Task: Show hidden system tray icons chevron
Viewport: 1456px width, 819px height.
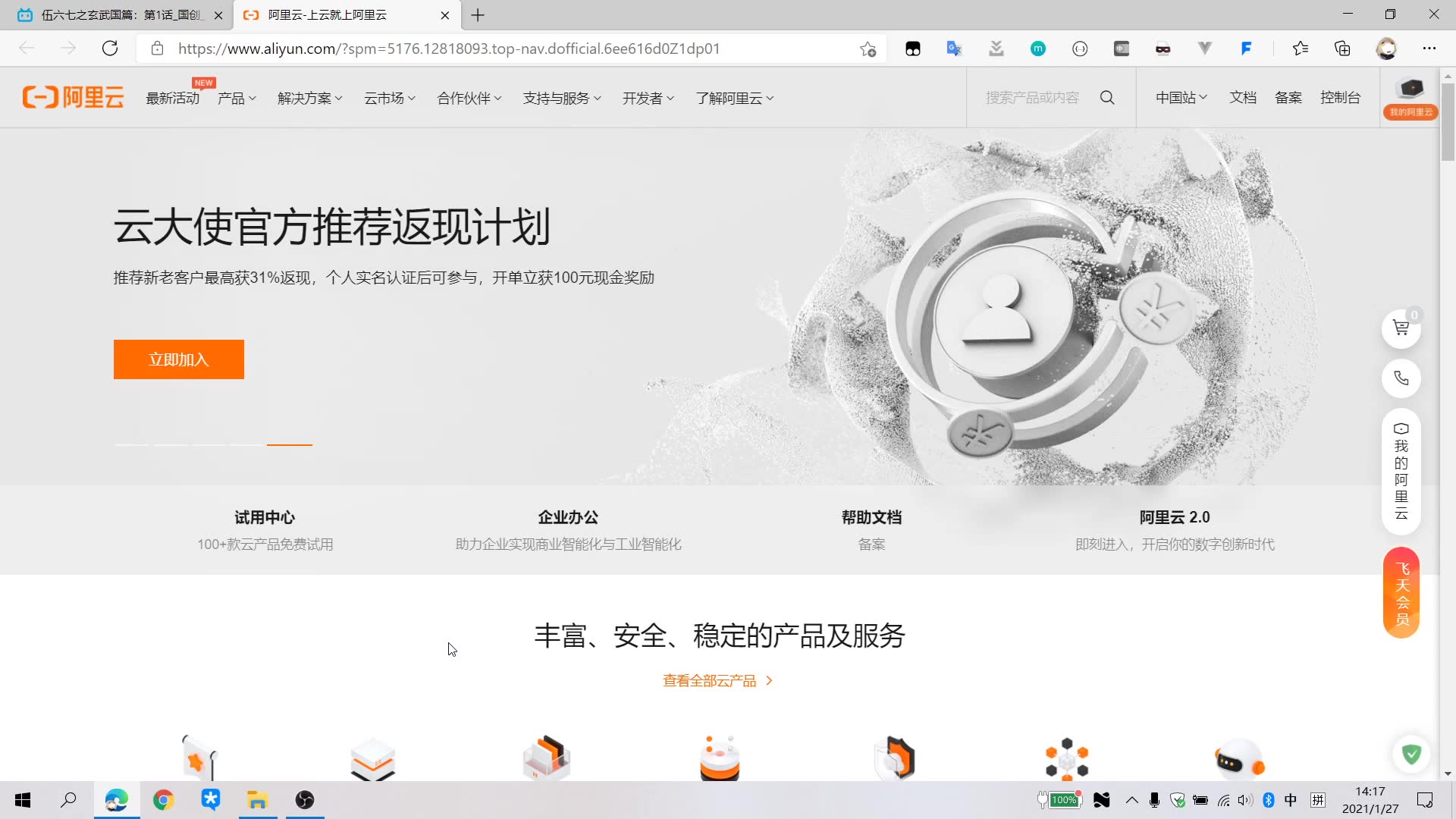Action: tap(1131, 800)
